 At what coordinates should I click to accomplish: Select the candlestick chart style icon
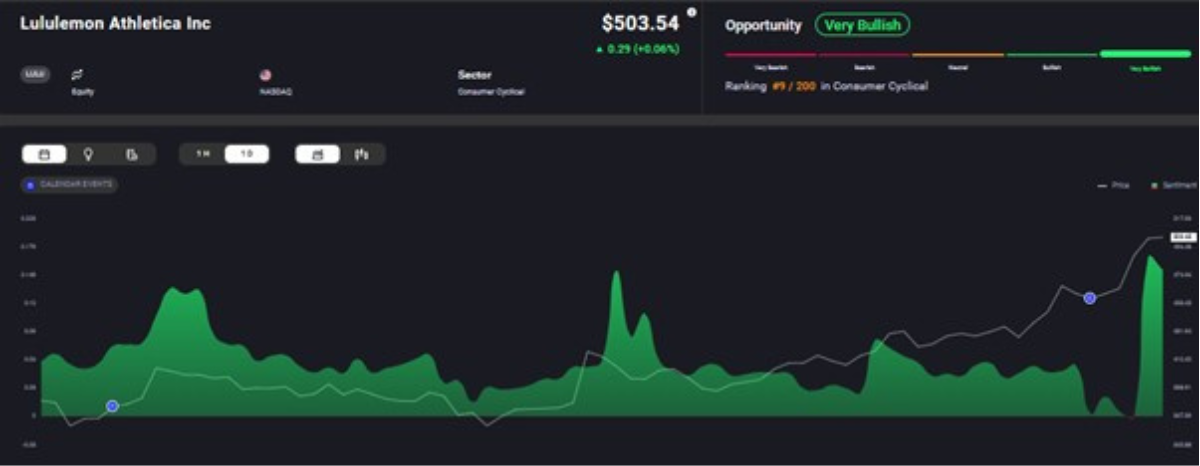[x=361, y=154]
